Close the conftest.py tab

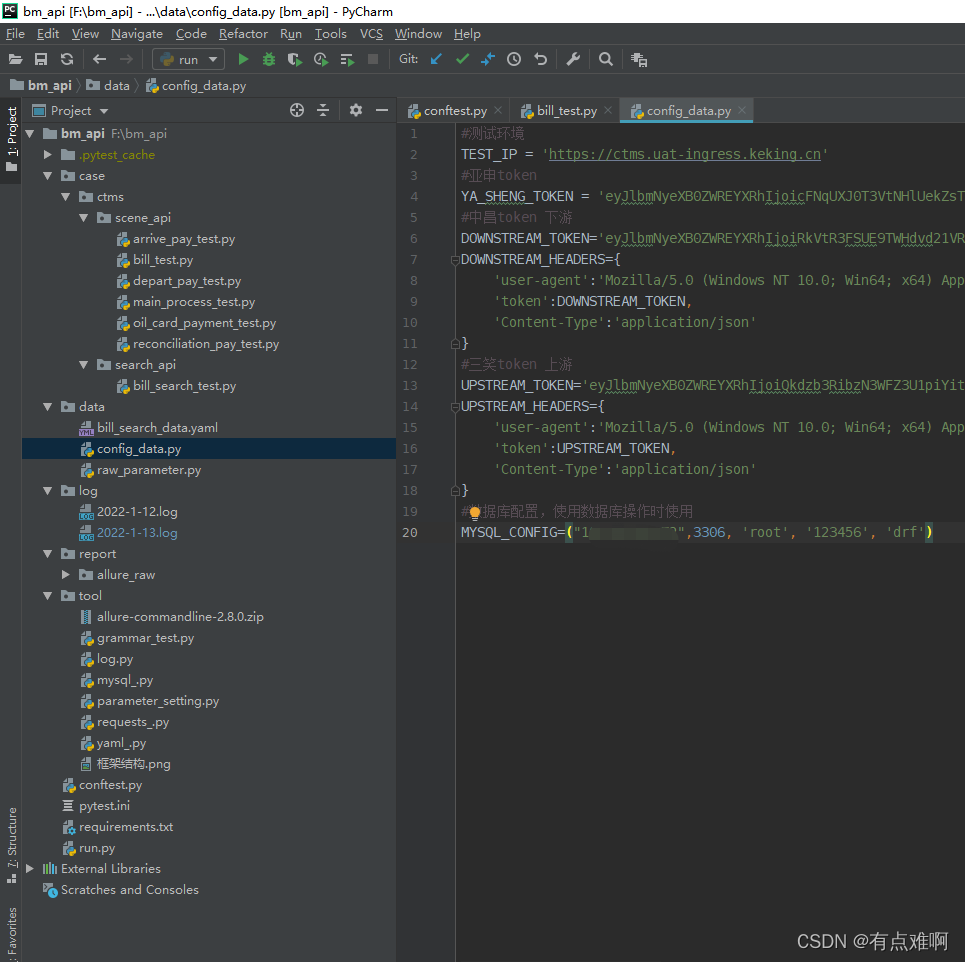[x=498, y=110]
